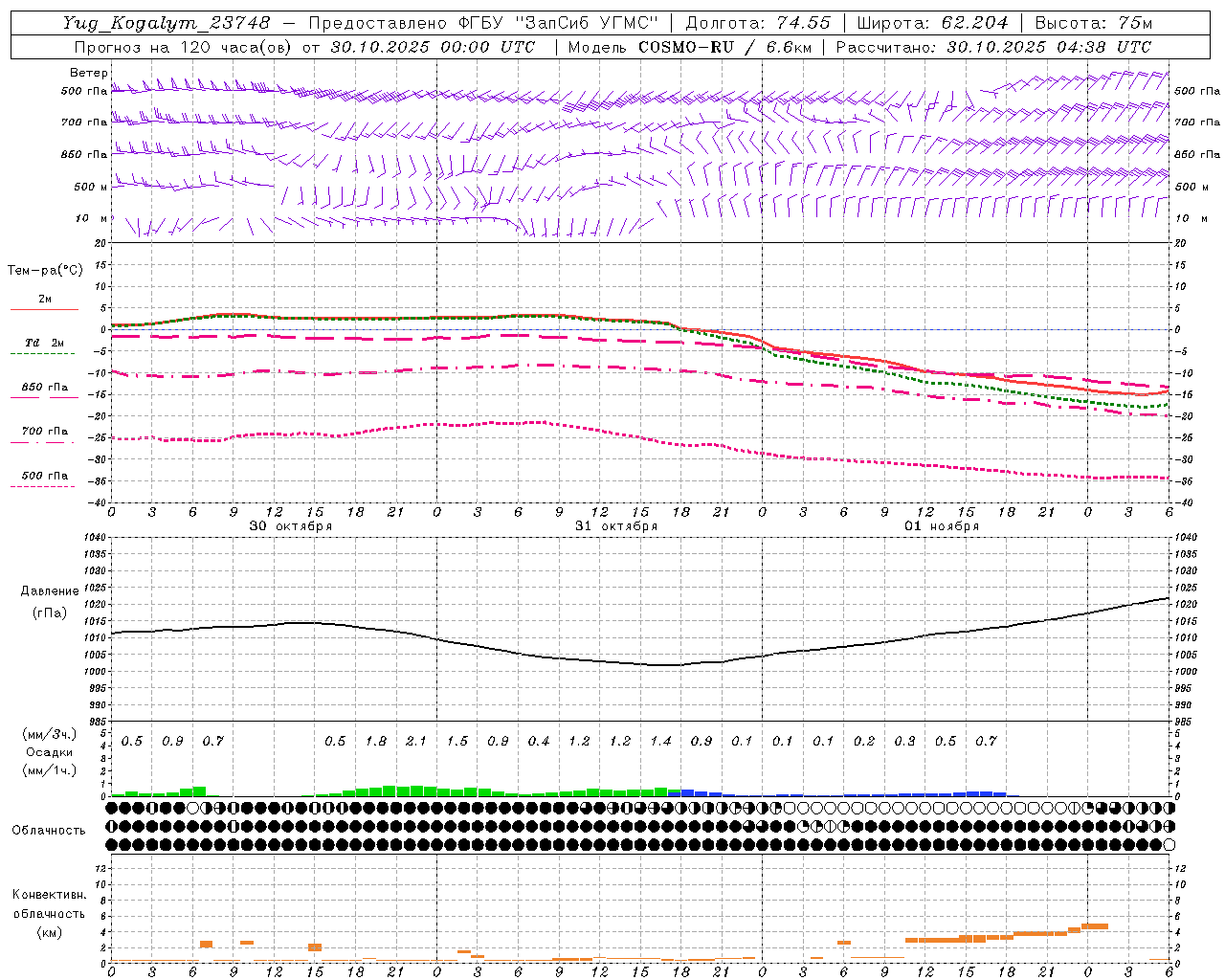Click the date label 31 октября

[x=616, y=526]
